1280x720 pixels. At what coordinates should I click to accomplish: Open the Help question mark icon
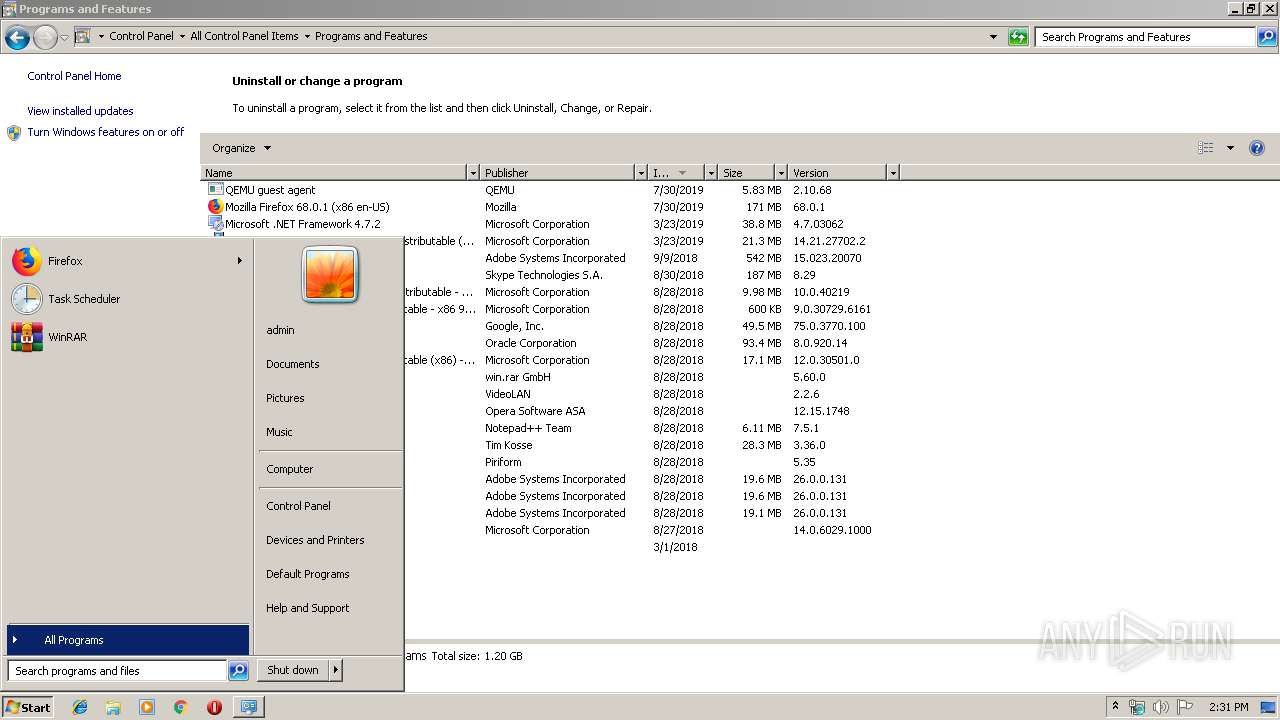pyautogui.click(x=1257, y=148)
